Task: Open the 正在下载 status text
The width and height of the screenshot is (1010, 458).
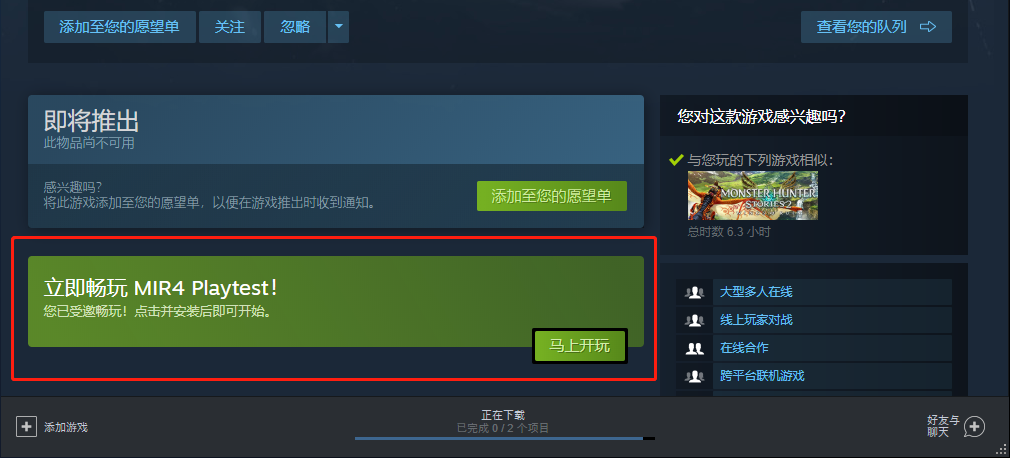Action: [x=503, y=415]
